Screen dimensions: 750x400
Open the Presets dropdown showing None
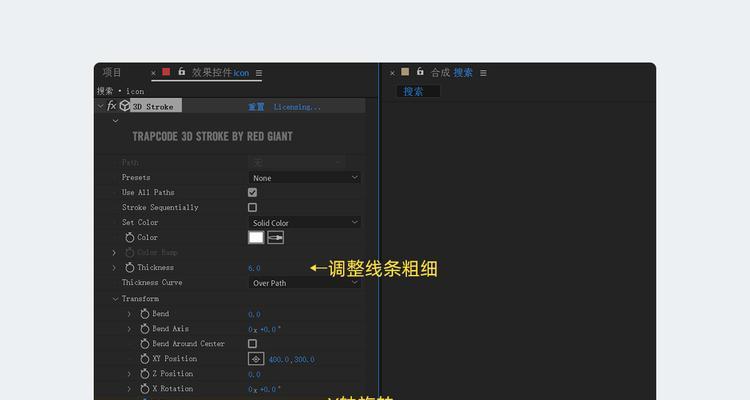coord(305,178)
